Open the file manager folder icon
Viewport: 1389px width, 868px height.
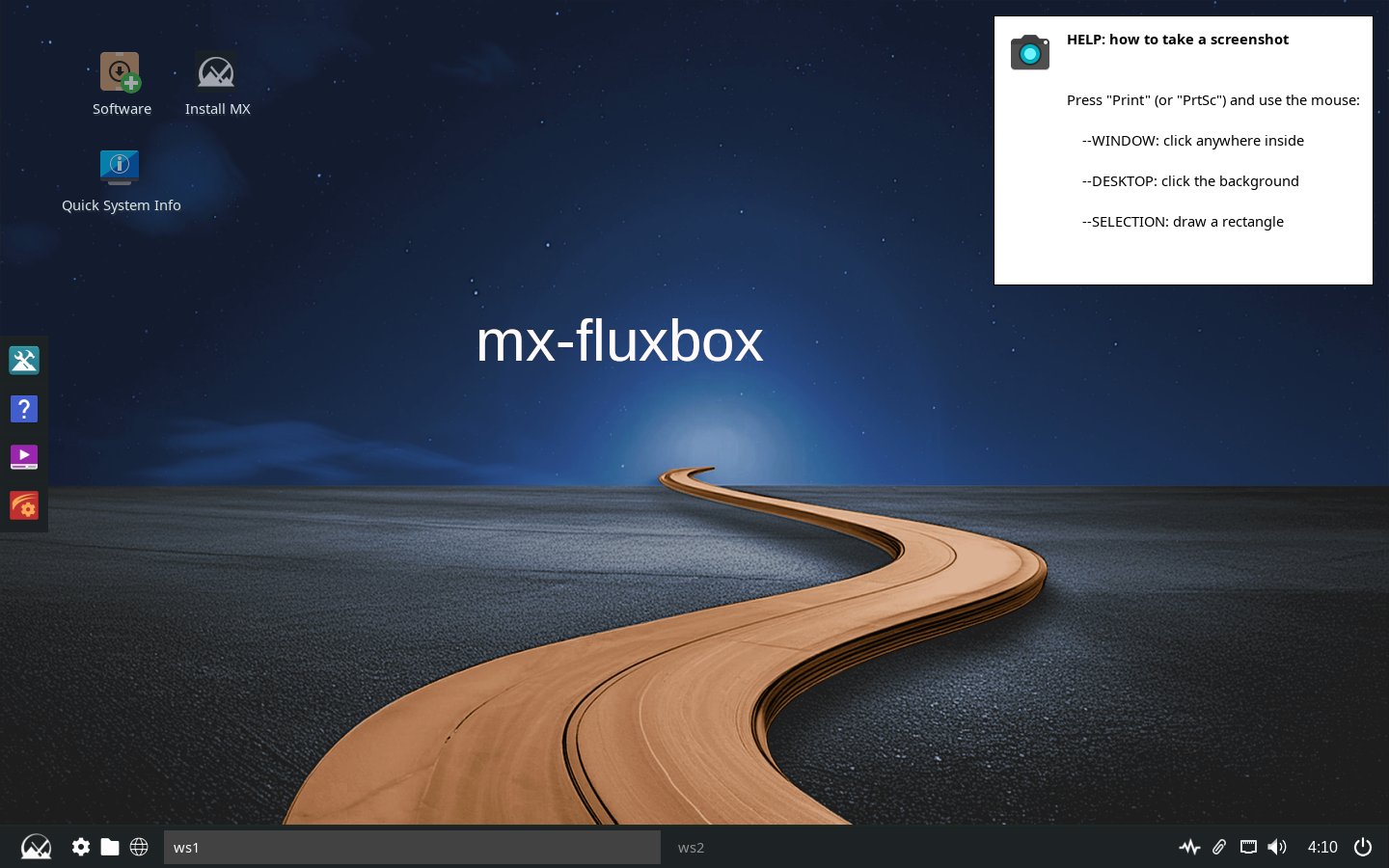coord(110,847)
